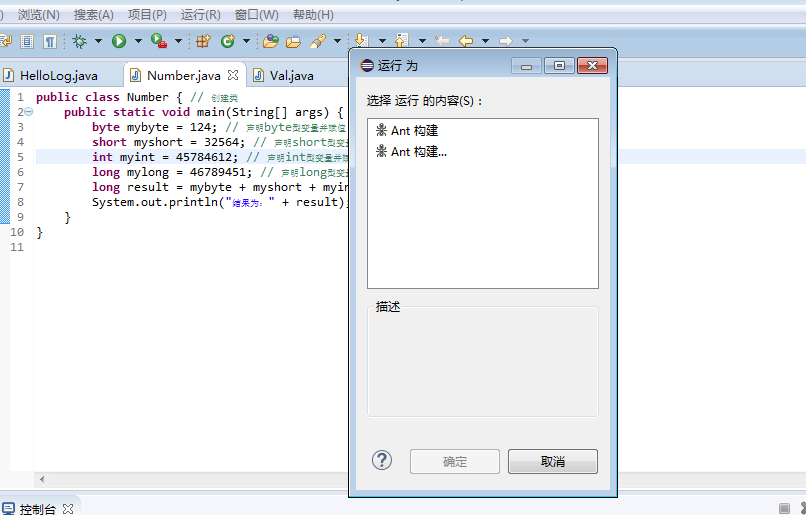Open the Forward history dropdown arrow
Screen dimensions: 806x515
(525, 41)
